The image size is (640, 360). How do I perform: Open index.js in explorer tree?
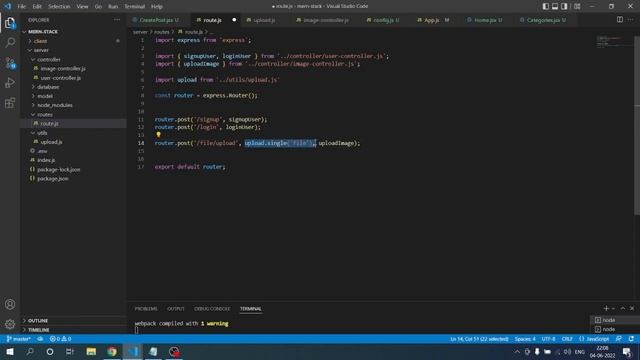(x=46, y=160)
